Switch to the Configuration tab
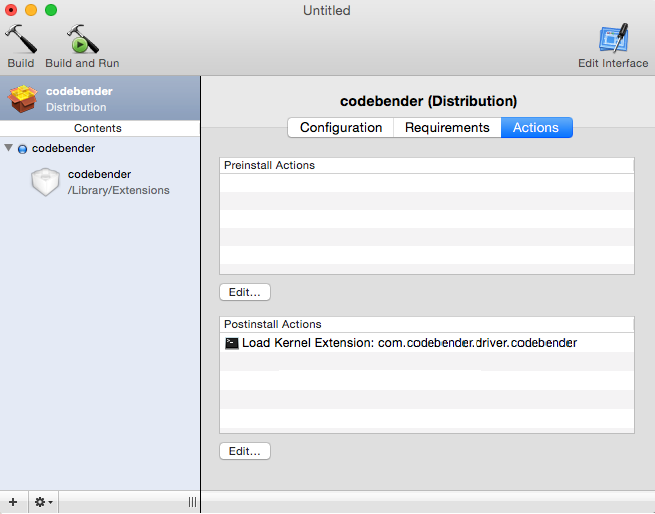The image size is (655, 514). click(341, 127)
